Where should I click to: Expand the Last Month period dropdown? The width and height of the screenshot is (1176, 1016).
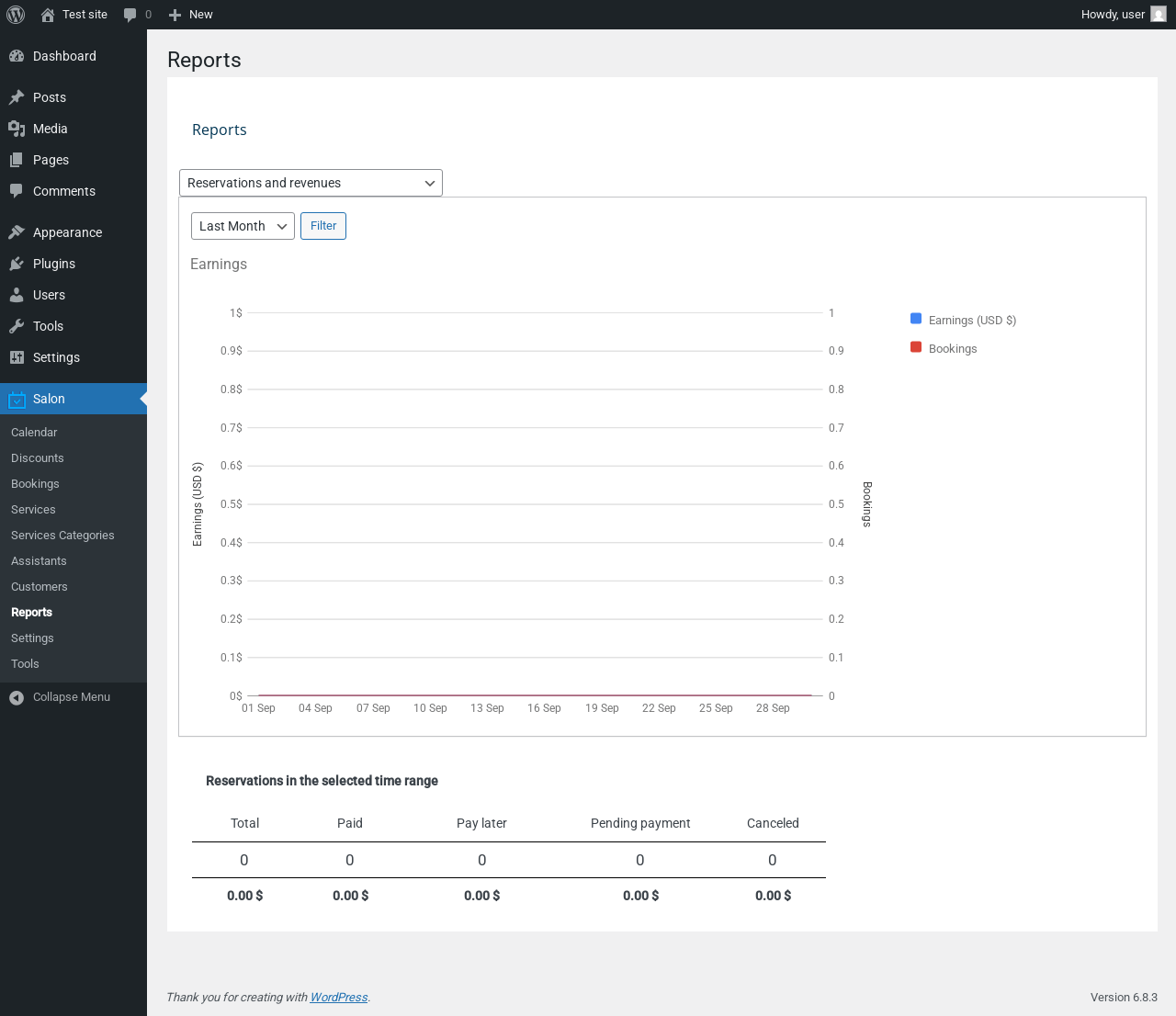[x=243, y=226]
